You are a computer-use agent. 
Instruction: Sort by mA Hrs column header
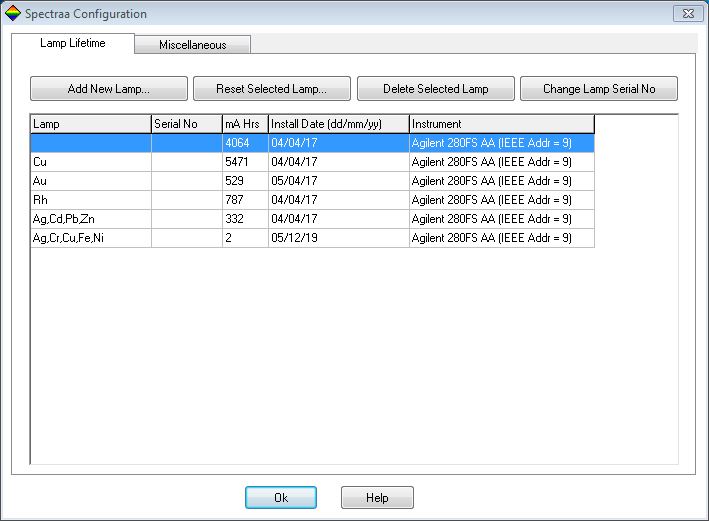click(x=244, y=124)
